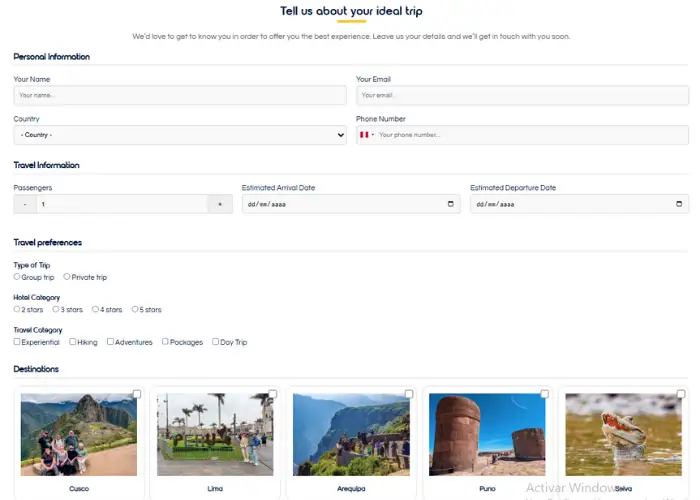This screenshot has height=500, width=700.
Task: Check the Adventures travel category
Action: click(110, 342)
